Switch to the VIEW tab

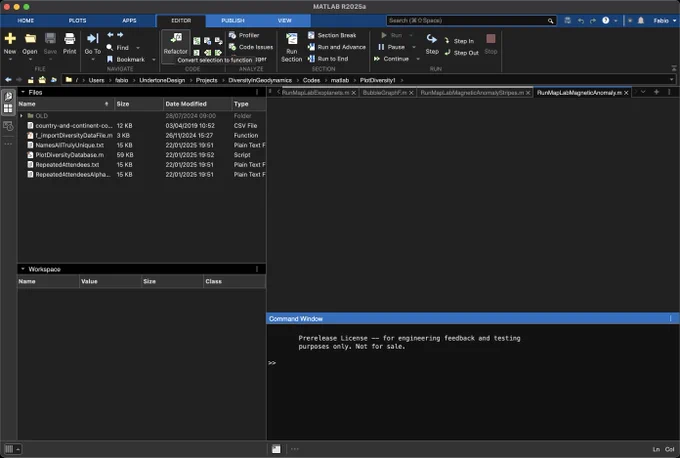pyautogui.click(x=284, y=20)
